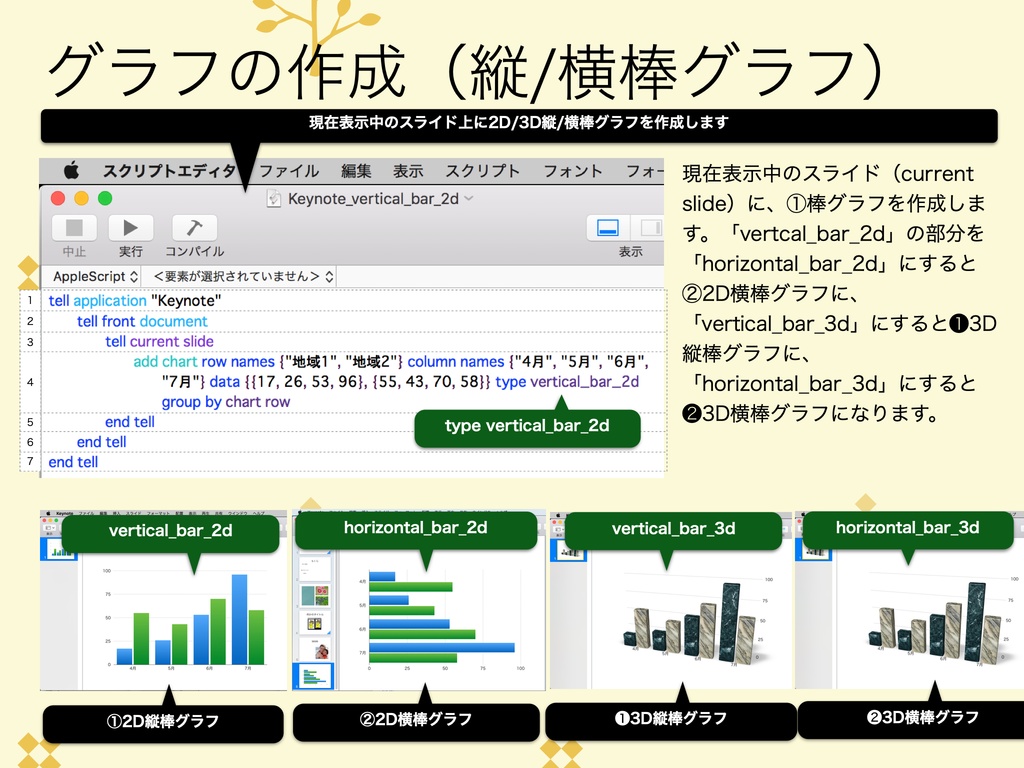Open the 要素が選択されていません navigation popup
The height and width of the screenshot is (768, 1024).
pyautogui.click(x=240, y=276)
